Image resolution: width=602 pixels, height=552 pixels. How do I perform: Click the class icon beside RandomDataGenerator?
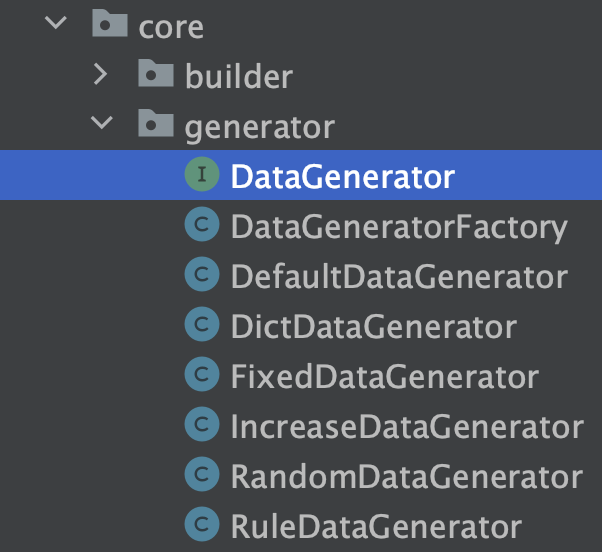click(202, 476)
